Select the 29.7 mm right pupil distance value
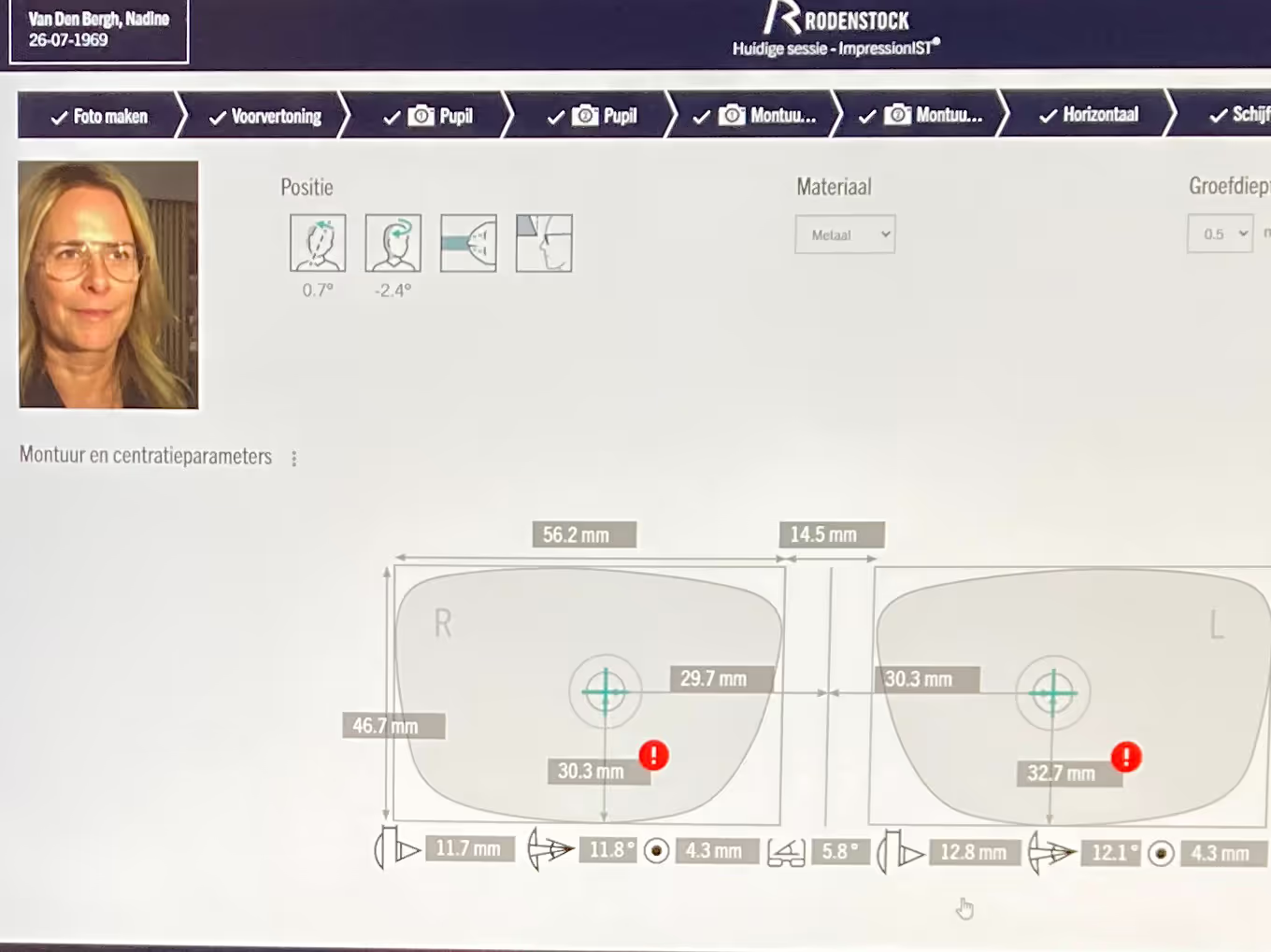 [721, 678]
